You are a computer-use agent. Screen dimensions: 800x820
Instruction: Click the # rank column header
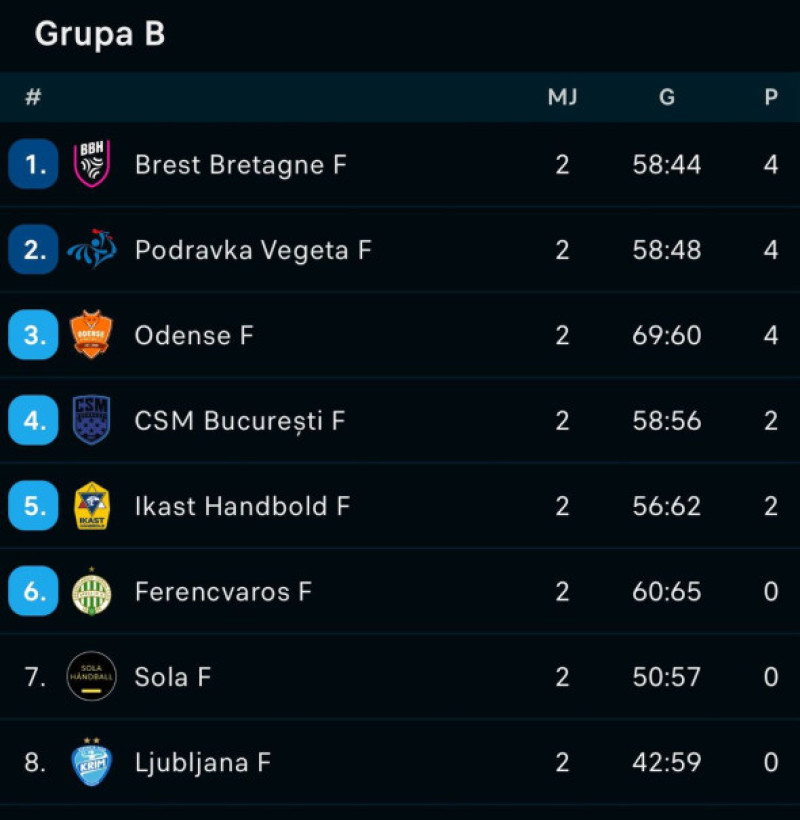pos(33,97)
